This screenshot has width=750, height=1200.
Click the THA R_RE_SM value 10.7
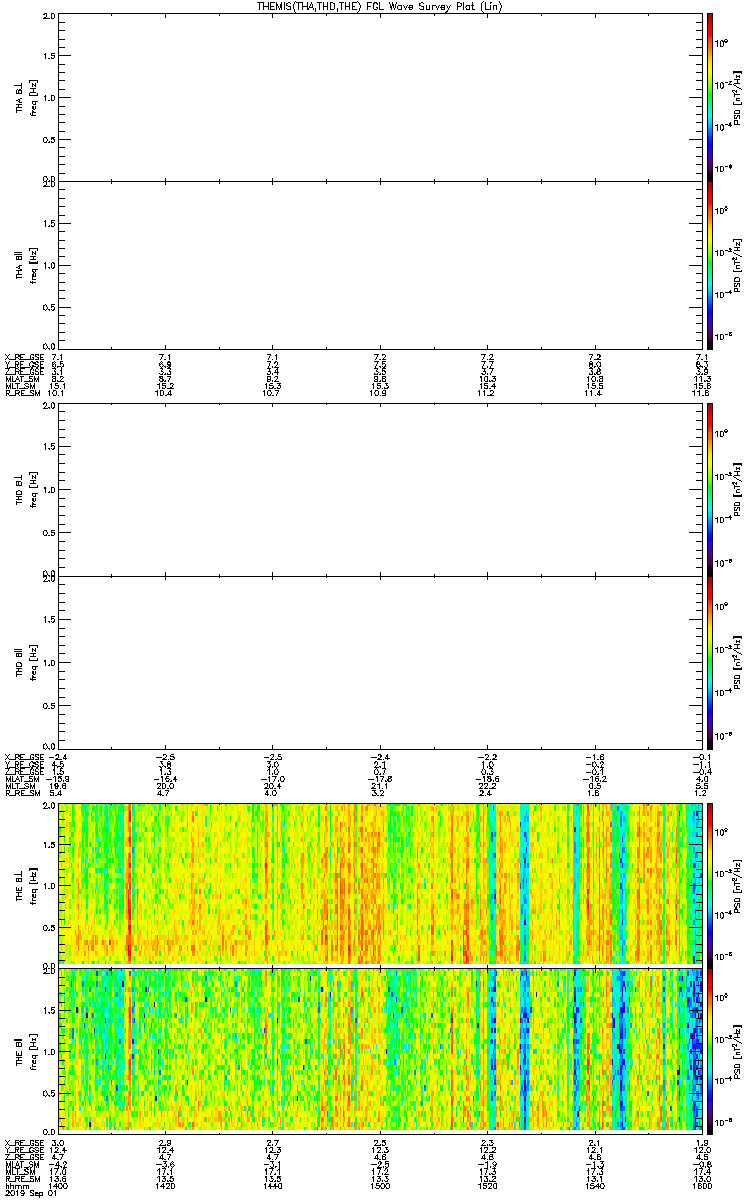(x=272, y=393)
